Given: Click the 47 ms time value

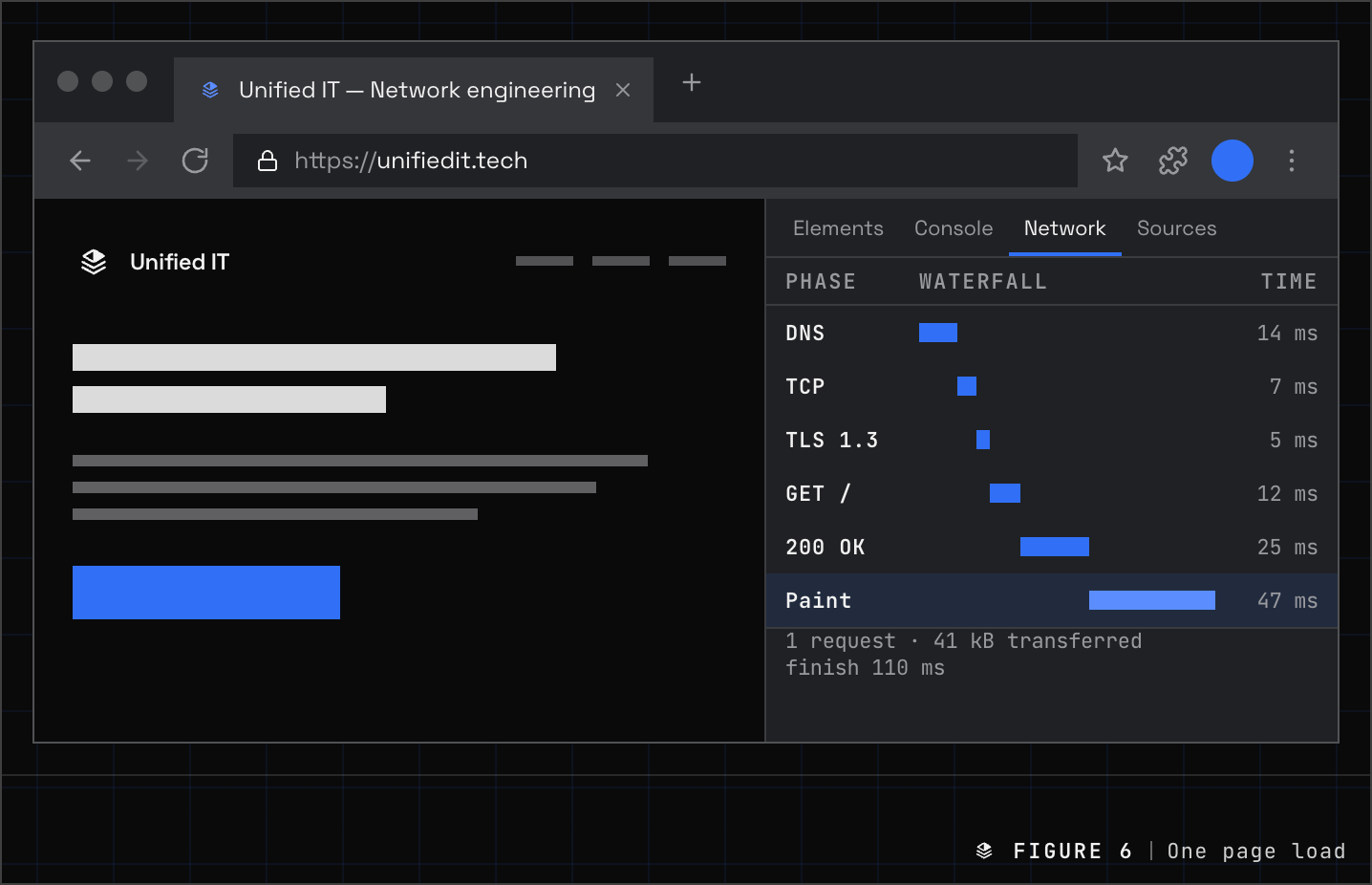Looking at the screenshot, I should tap(1287, 600).
